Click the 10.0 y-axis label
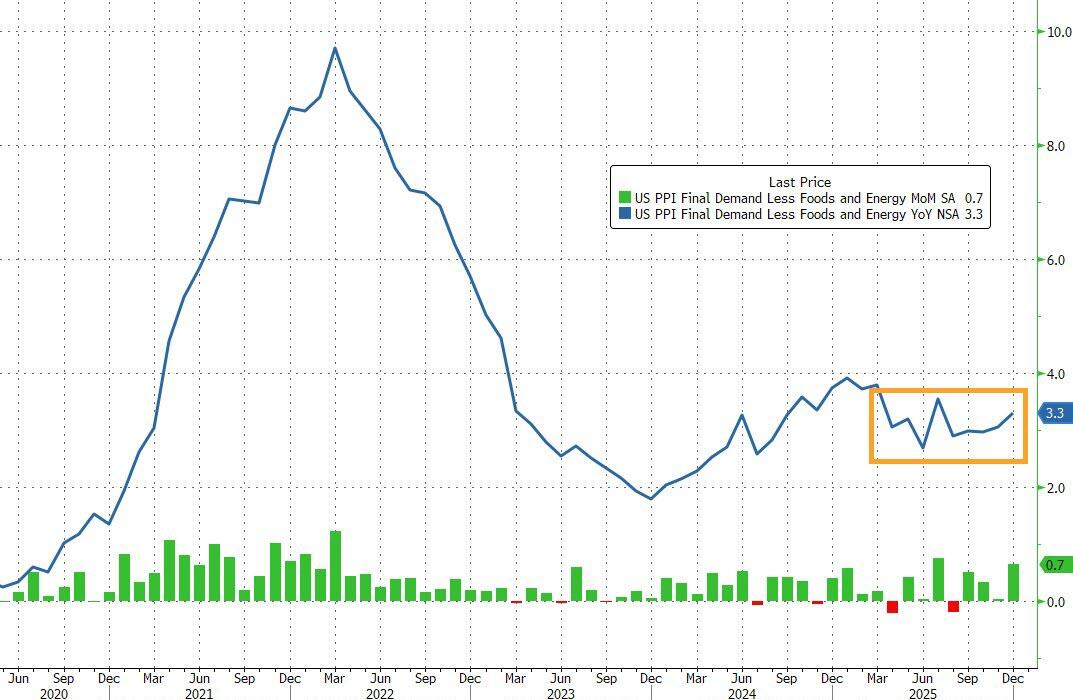The height and width of the screenshot is (700, 1073). pyautogui.click(x=1059, y=32)
